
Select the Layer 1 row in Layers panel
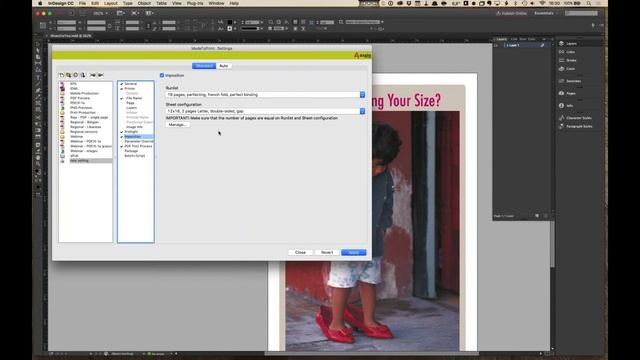click(521, 45)
